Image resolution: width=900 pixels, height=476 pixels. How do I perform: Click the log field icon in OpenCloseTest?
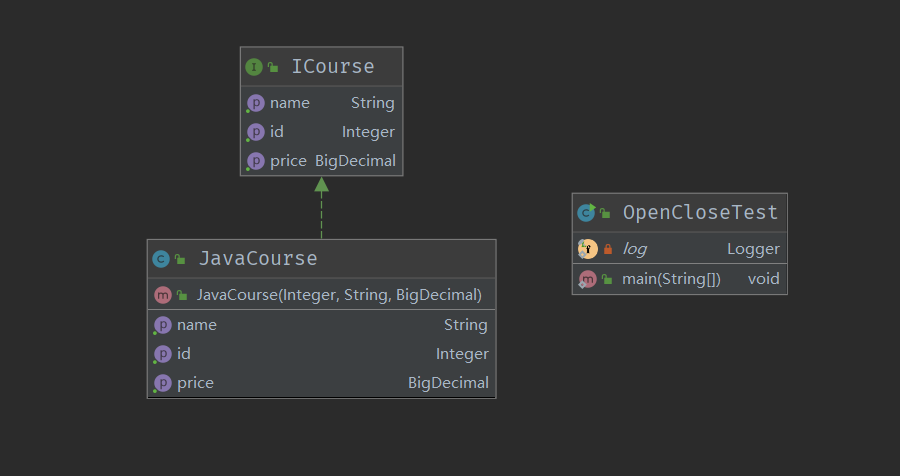[x=587, y=249]
